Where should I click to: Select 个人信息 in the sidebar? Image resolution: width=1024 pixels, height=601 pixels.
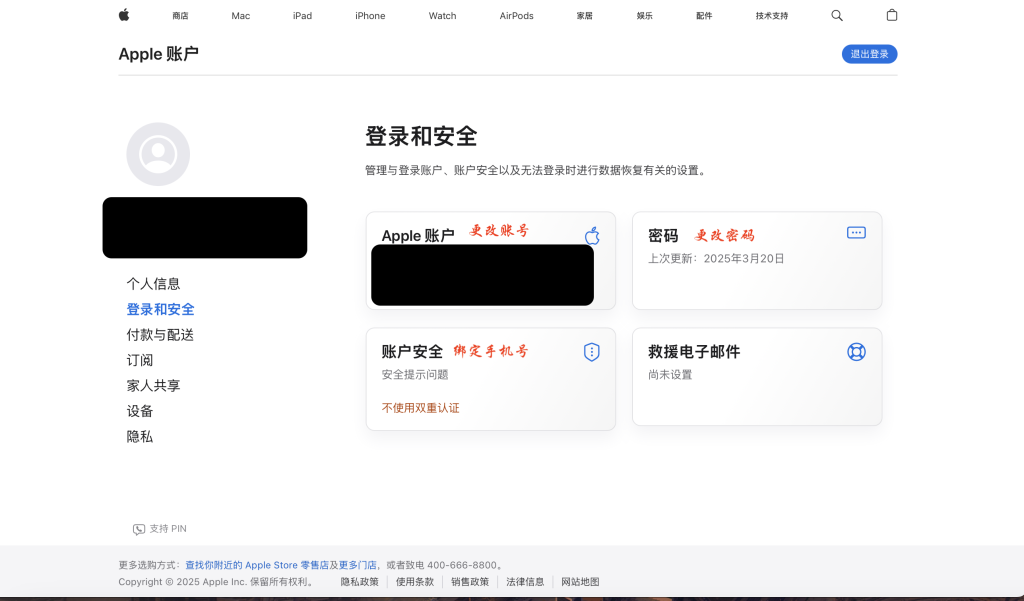153,284
